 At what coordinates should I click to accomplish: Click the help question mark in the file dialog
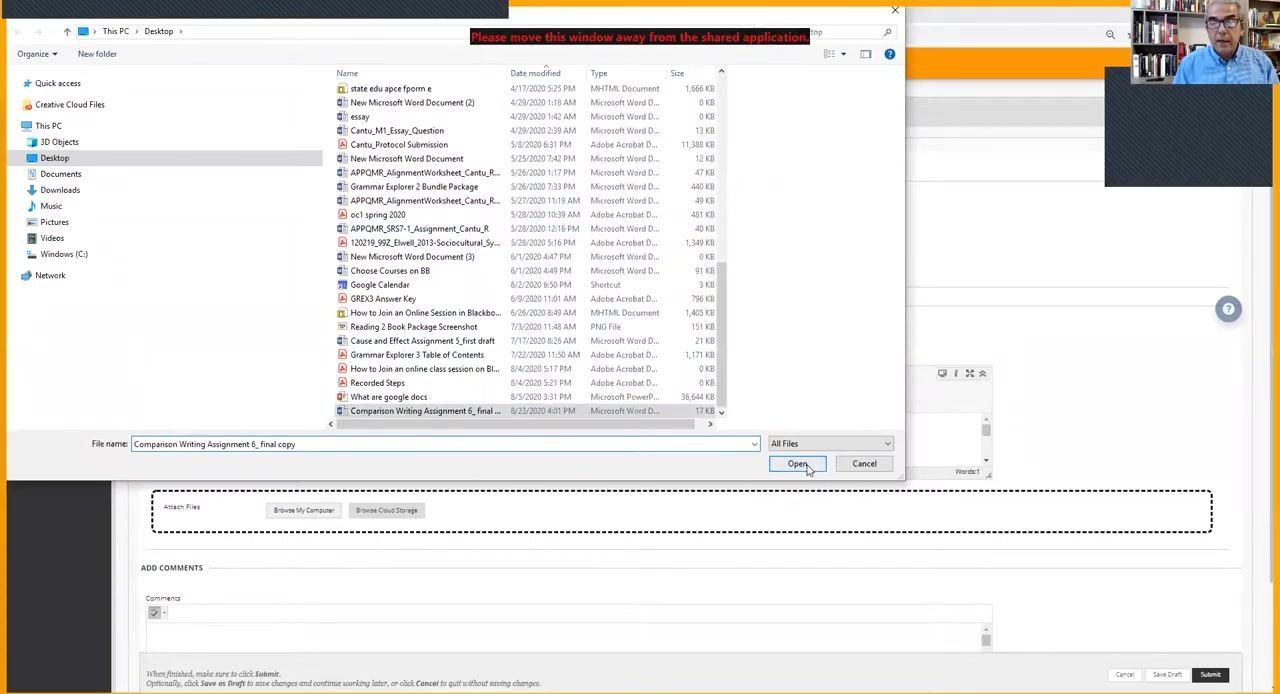(889, 54)
